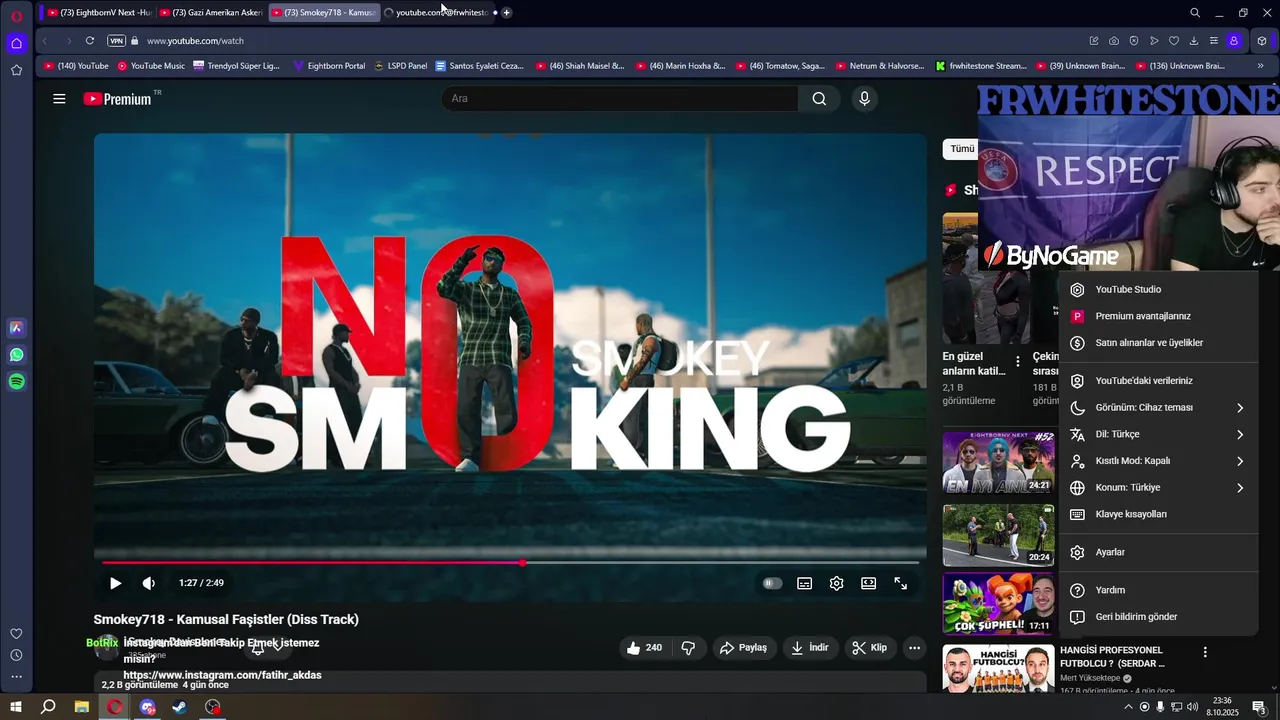1280x720 pixels.
Task: Switch to the EightbornV Next browser tab
Action: point(98,13)
